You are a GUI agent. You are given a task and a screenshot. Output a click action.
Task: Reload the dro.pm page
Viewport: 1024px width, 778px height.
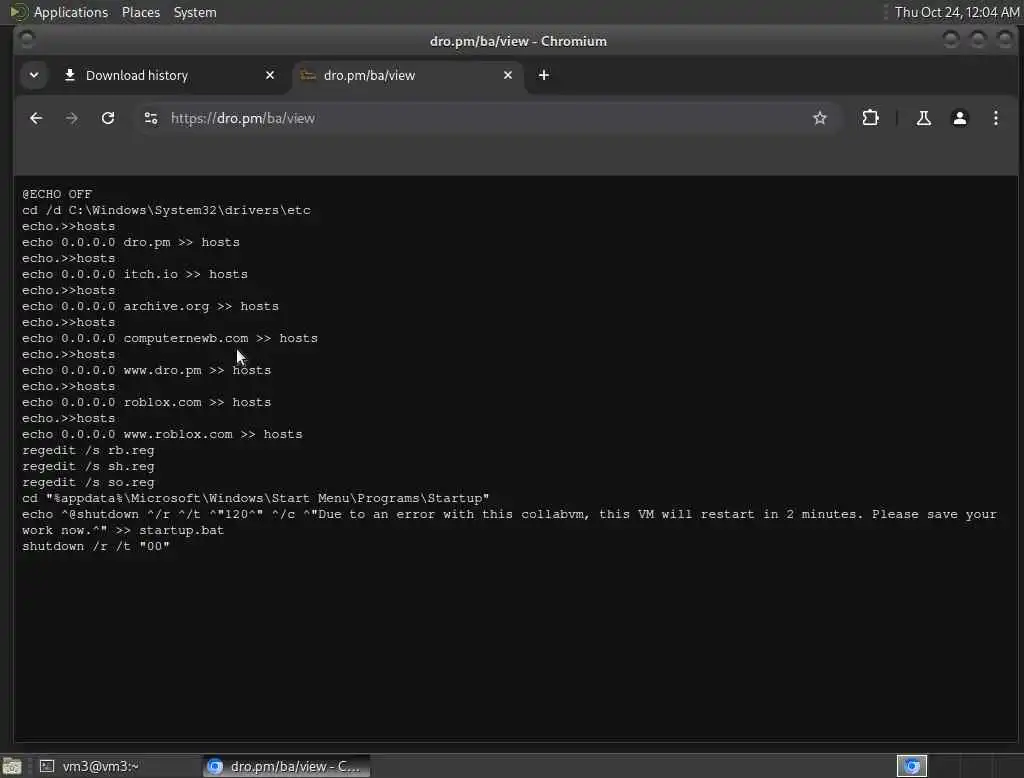coord(108,118)
